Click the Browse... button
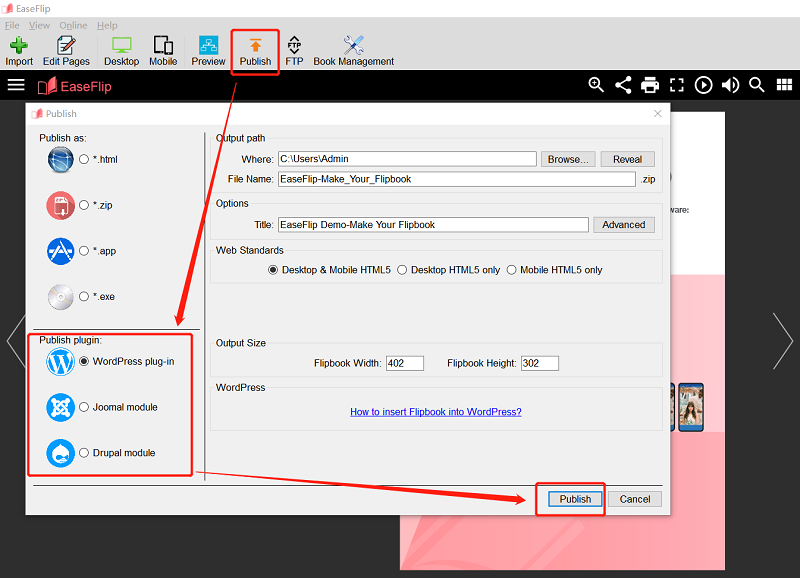Viewport: 800px width, 578px height. [x=568, y=159]
